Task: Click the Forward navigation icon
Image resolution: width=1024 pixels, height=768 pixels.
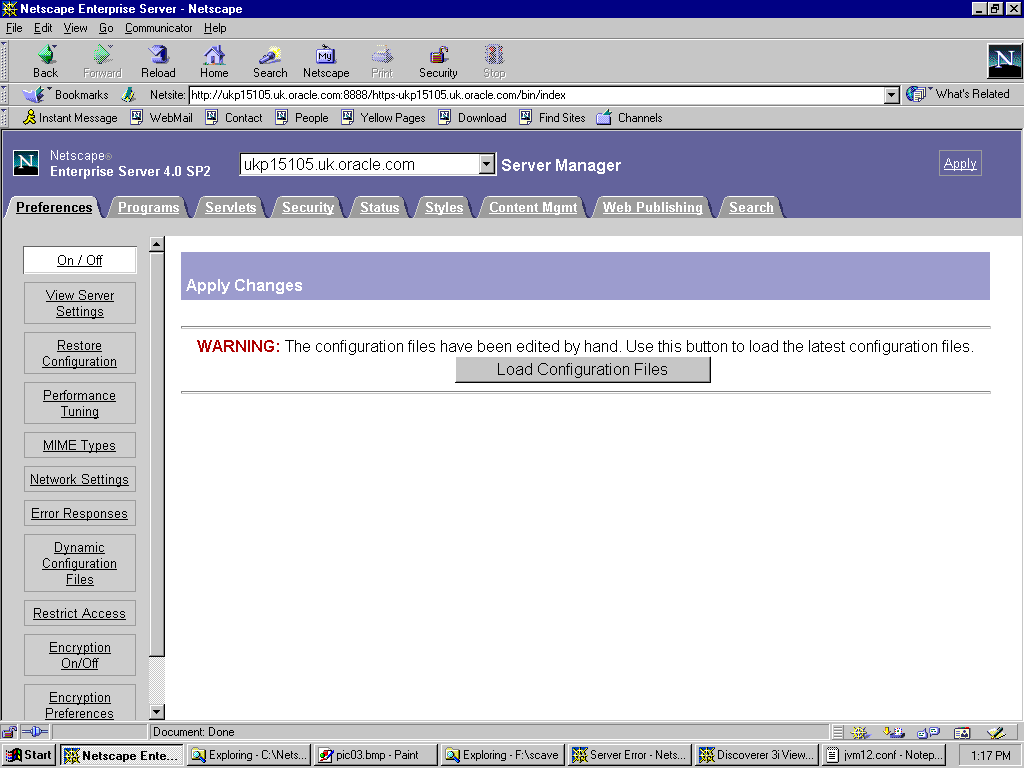Action: pyautogui.click(x=103, y=62)
